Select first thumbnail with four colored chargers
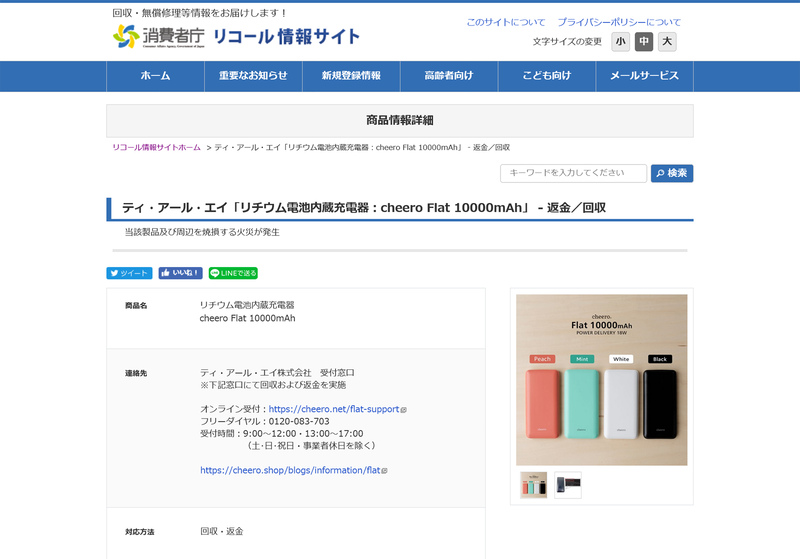 click(x=534, y=485)
